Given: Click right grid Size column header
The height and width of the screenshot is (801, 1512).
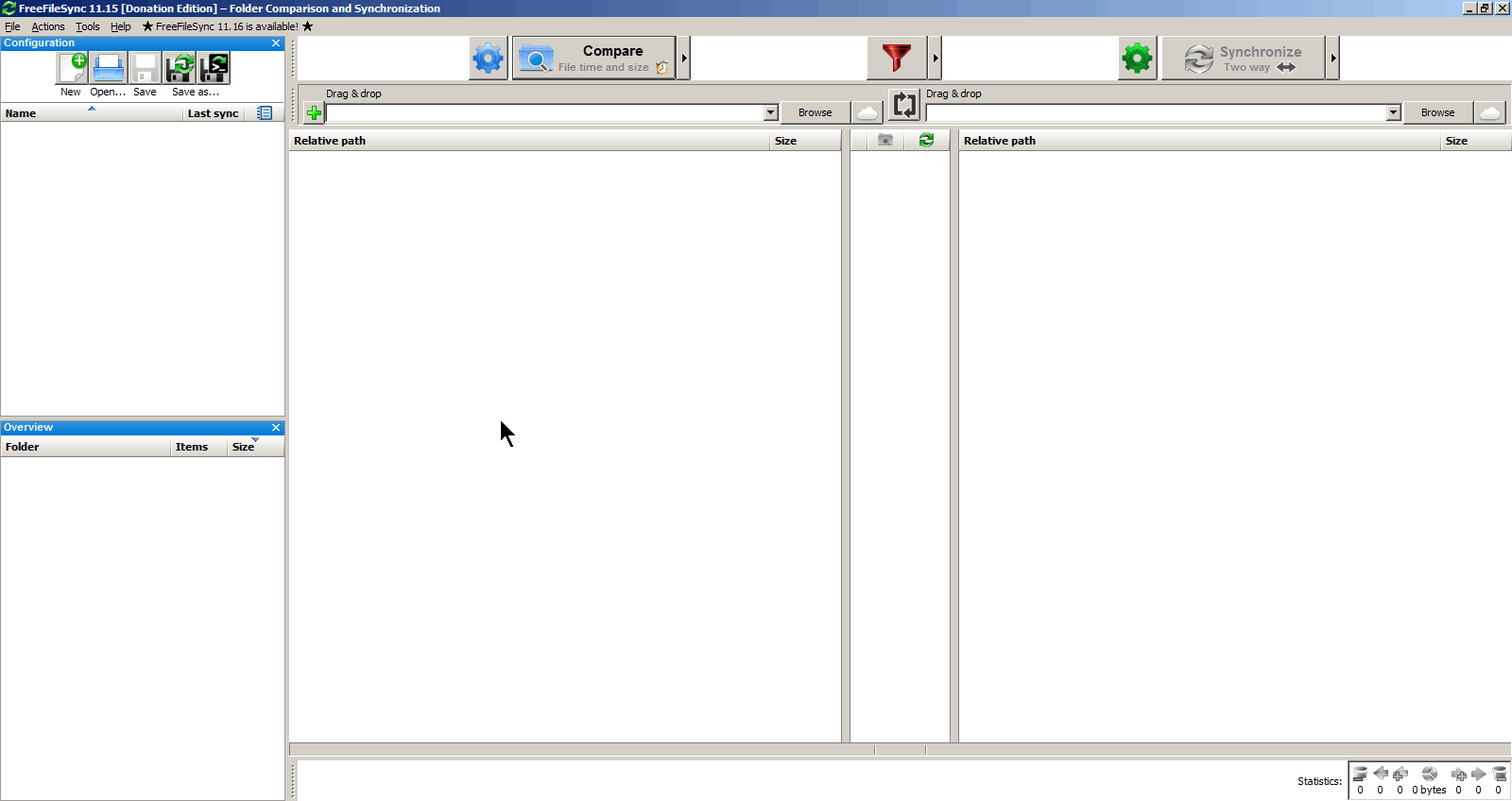Looking at the screenshot, I should pos(1476,141).
